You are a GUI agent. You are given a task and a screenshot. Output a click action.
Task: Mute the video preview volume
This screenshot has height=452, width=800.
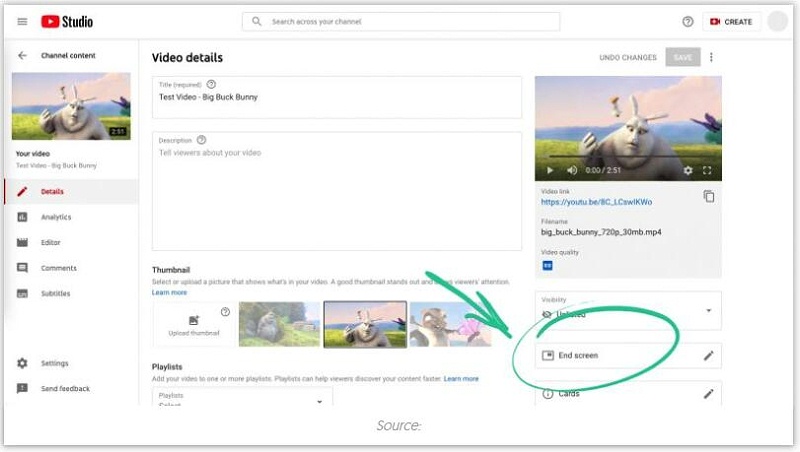coord(569,171)
